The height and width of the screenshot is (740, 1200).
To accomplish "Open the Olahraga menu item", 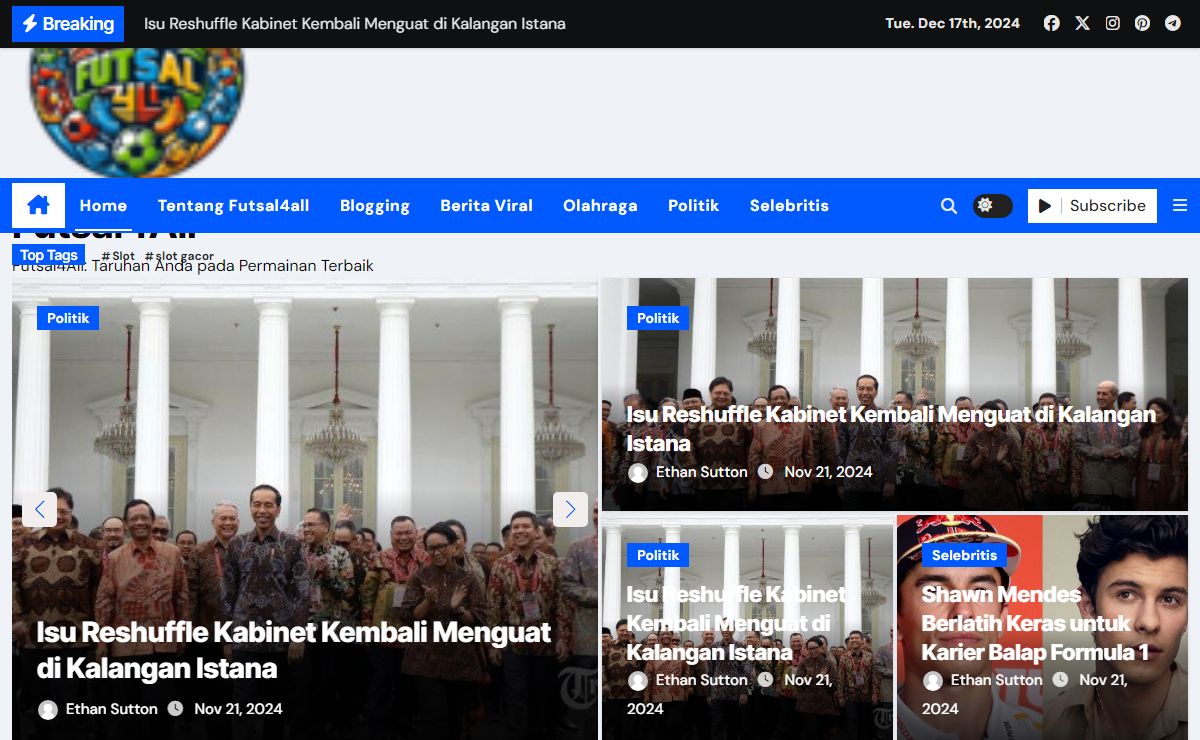I will click(600, 206).
